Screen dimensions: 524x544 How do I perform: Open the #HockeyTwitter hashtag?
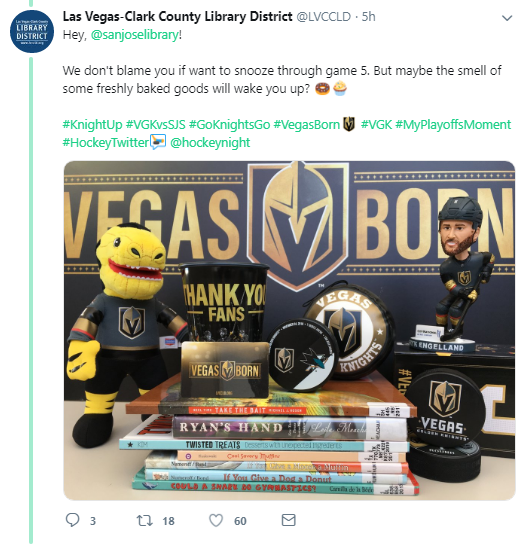click(x=106, y=142)
